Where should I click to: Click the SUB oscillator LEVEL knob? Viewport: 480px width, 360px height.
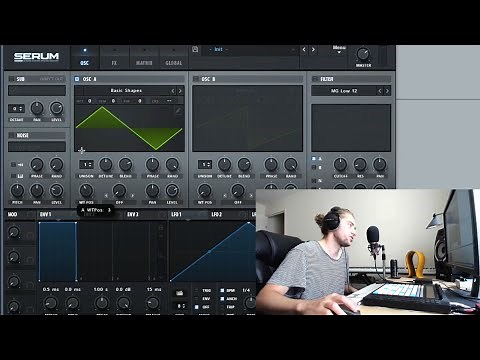56,108
